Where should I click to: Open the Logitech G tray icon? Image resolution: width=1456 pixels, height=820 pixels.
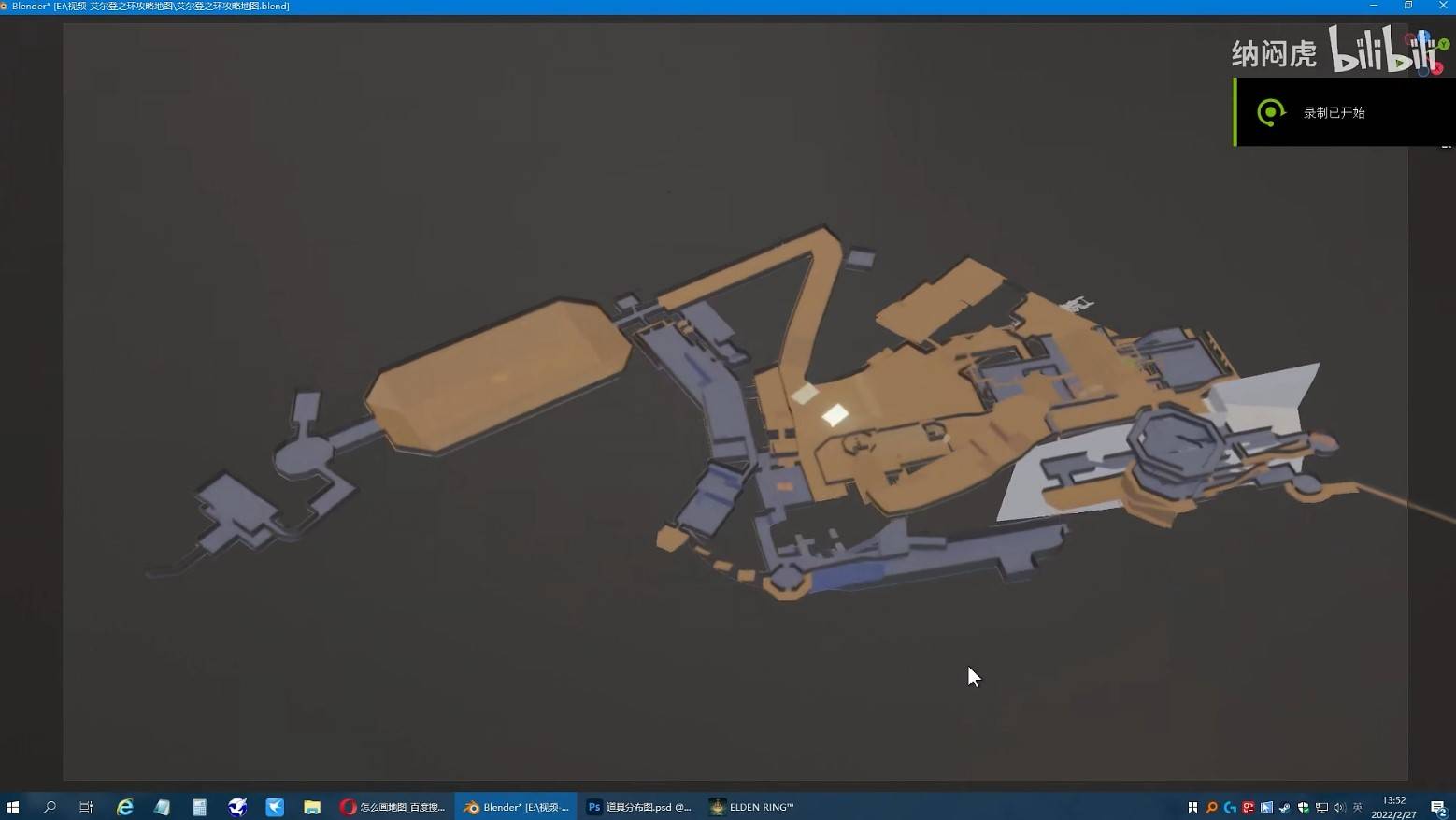tap(1230, 808)
